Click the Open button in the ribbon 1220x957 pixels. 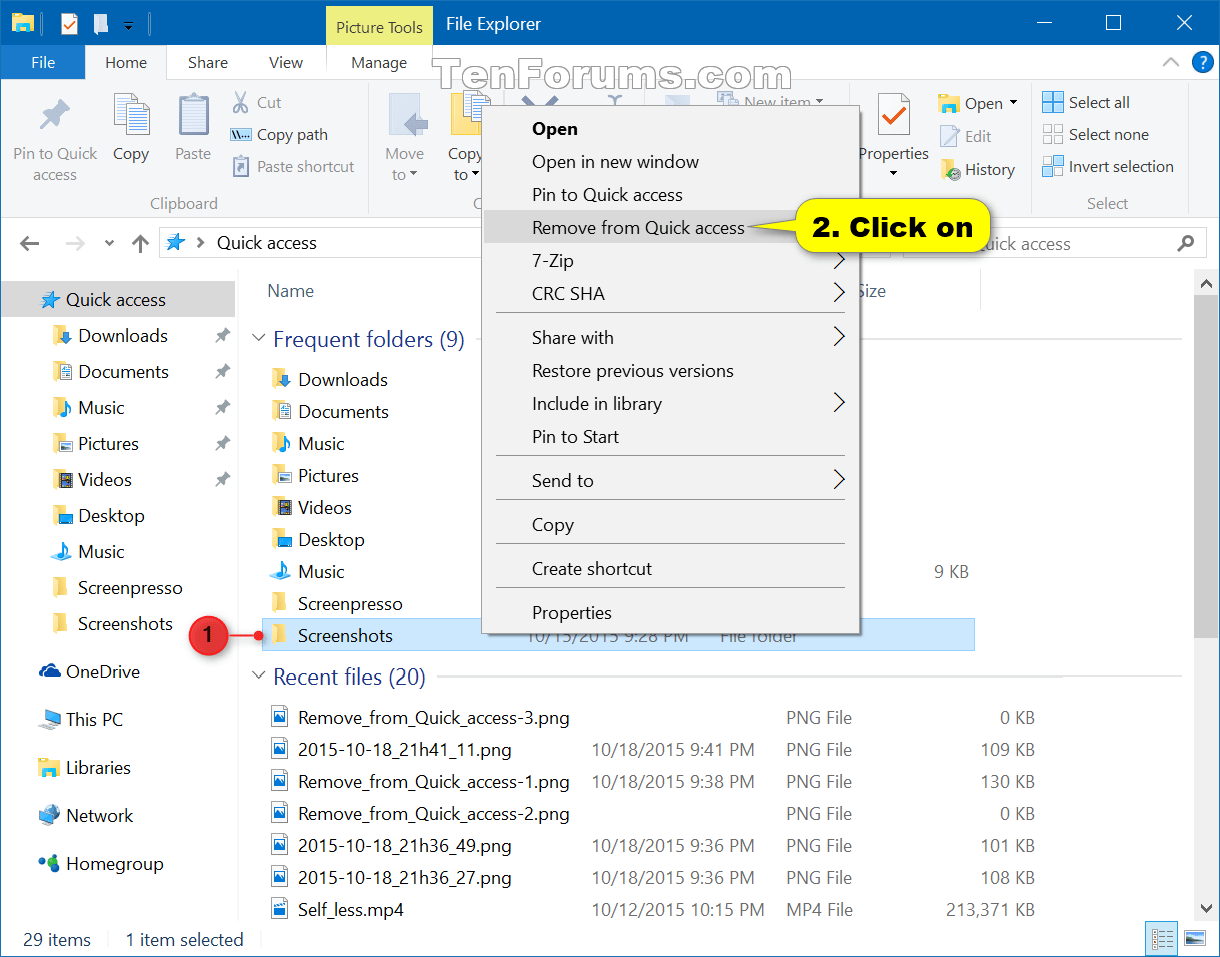(970, 103)
